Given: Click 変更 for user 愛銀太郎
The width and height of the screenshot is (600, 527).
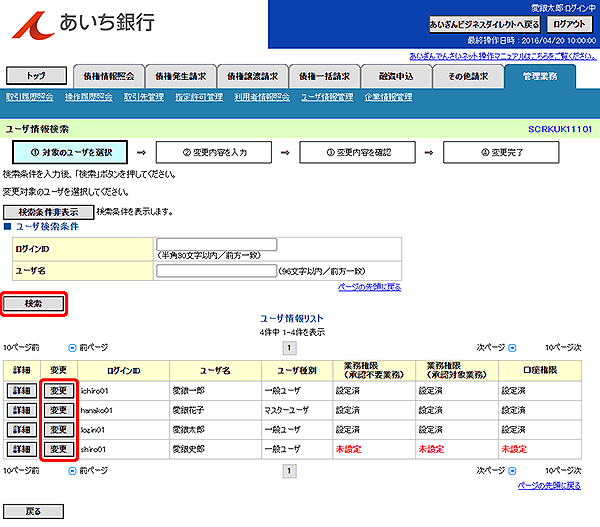Looking at the screenshot, I should coord(59,430).
